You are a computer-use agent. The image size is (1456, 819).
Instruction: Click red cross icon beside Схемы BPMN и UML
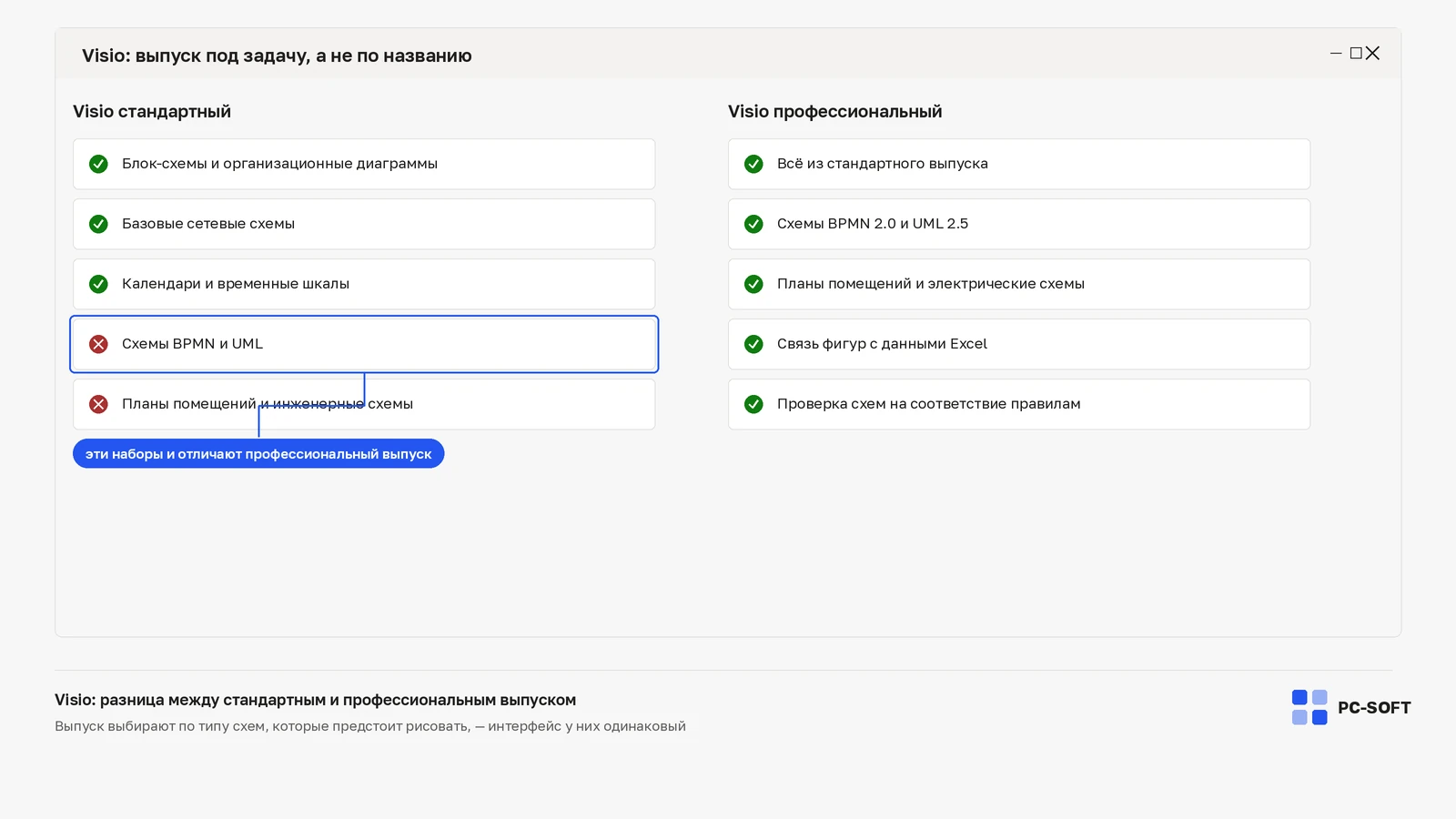coord(98,344)
